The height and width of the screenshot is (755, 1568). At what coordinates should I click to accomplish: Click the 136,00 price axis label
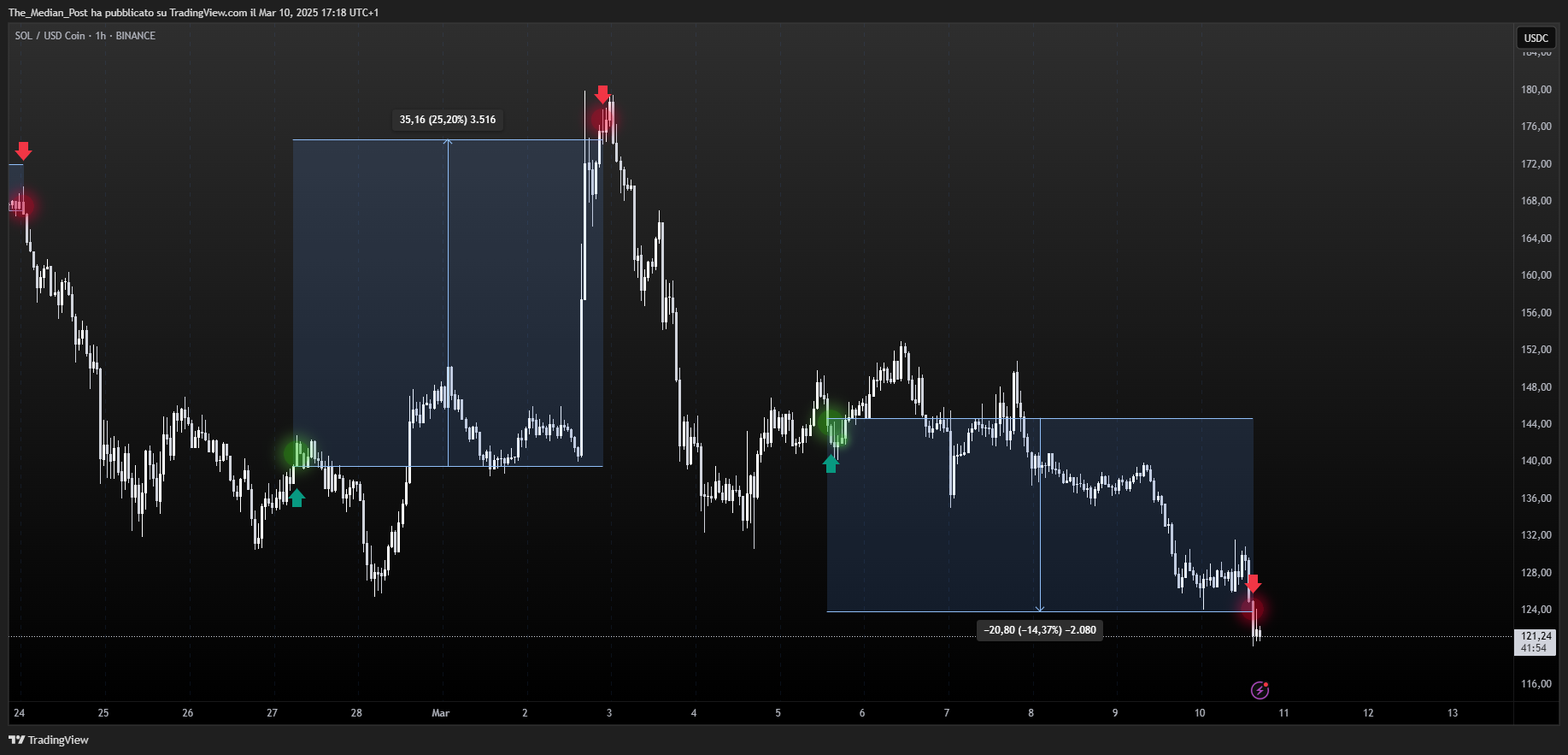pyautogui.click(x=1536, y=498)
